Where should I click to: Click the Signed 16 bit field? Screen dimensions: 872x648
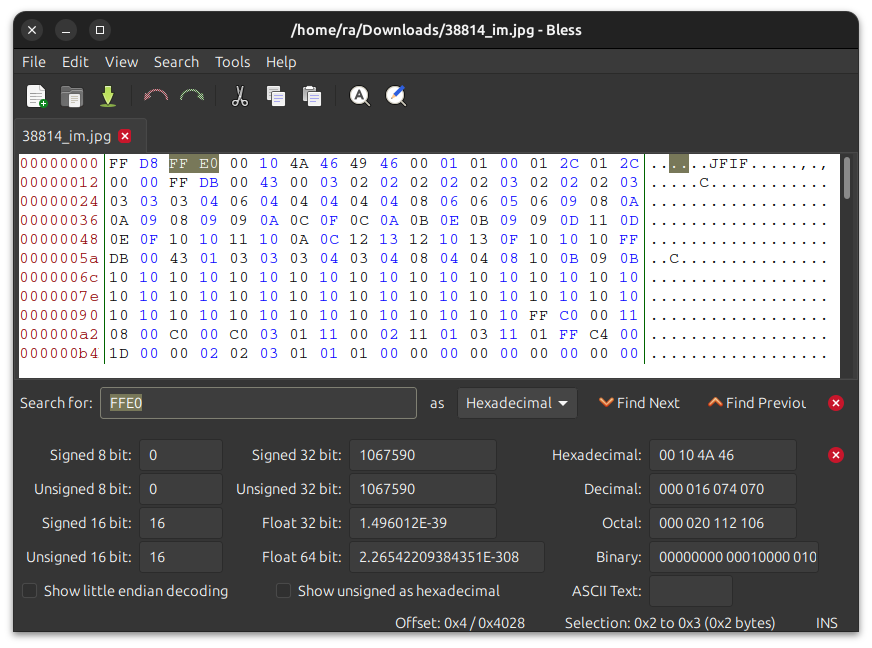coord(181,523)
